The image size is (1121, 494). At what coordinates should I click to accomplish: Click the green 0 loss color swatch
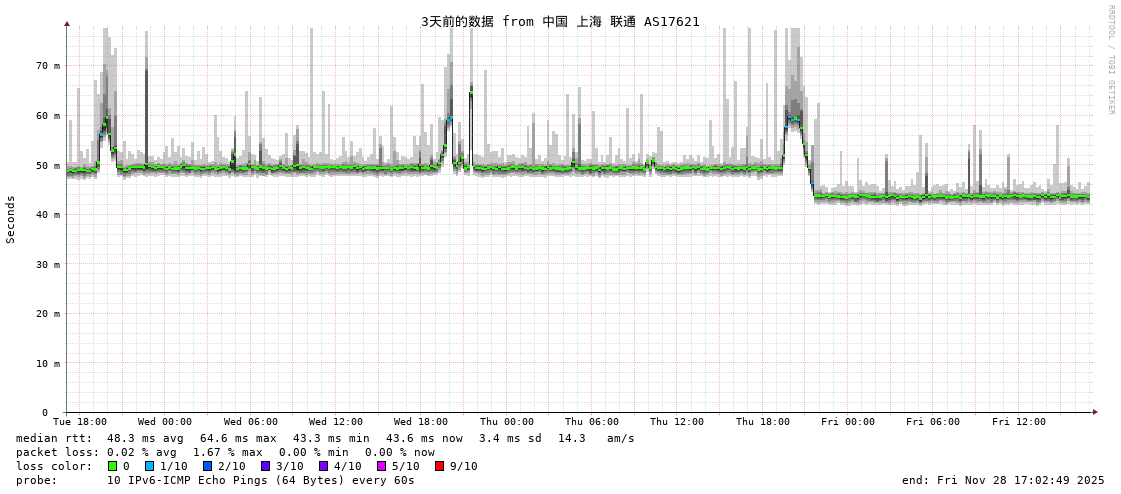(113, 466)
